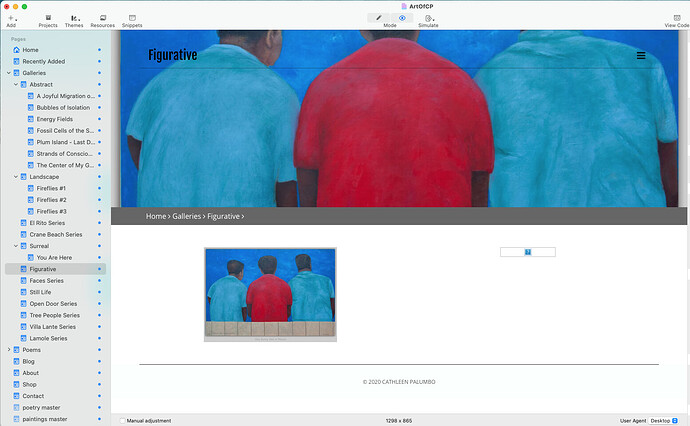Click the Recently Added page icon
Screen dimensions: 690x426
(16, 61)
